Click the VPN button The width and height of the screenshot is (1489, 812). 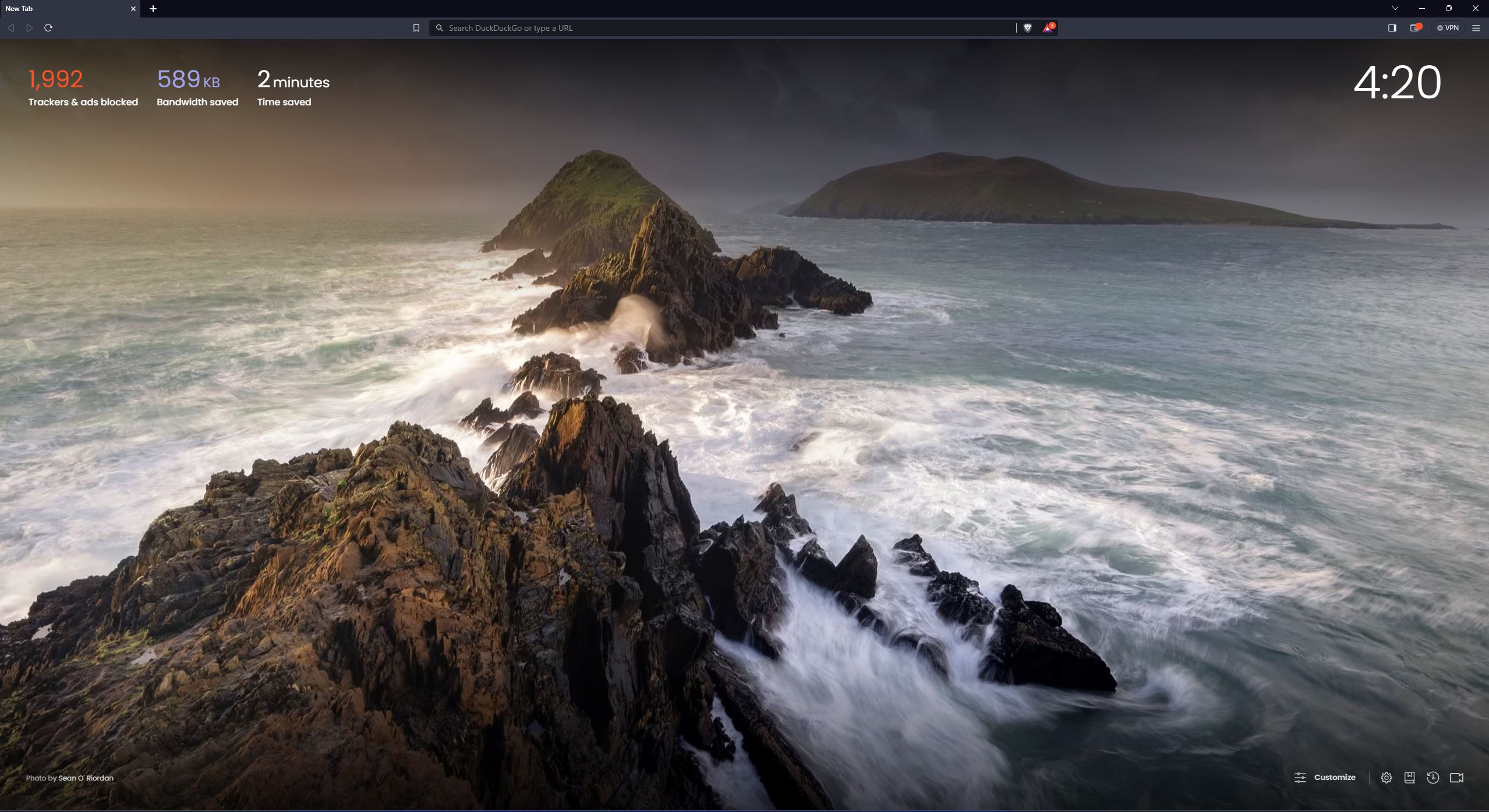coord(1448,28)
